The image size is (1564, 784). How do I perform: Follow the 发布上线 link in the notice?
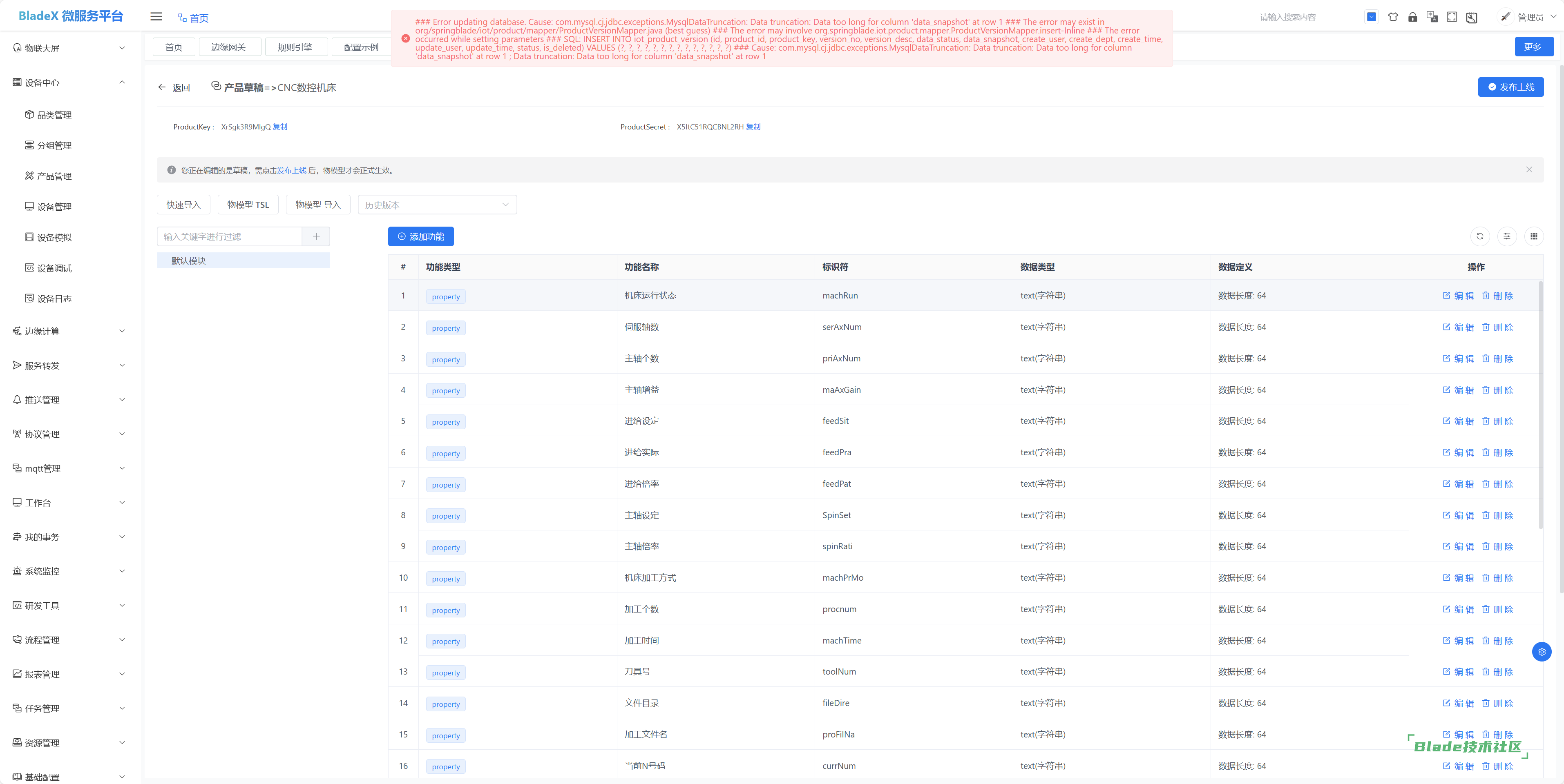(x=291, y=171)
